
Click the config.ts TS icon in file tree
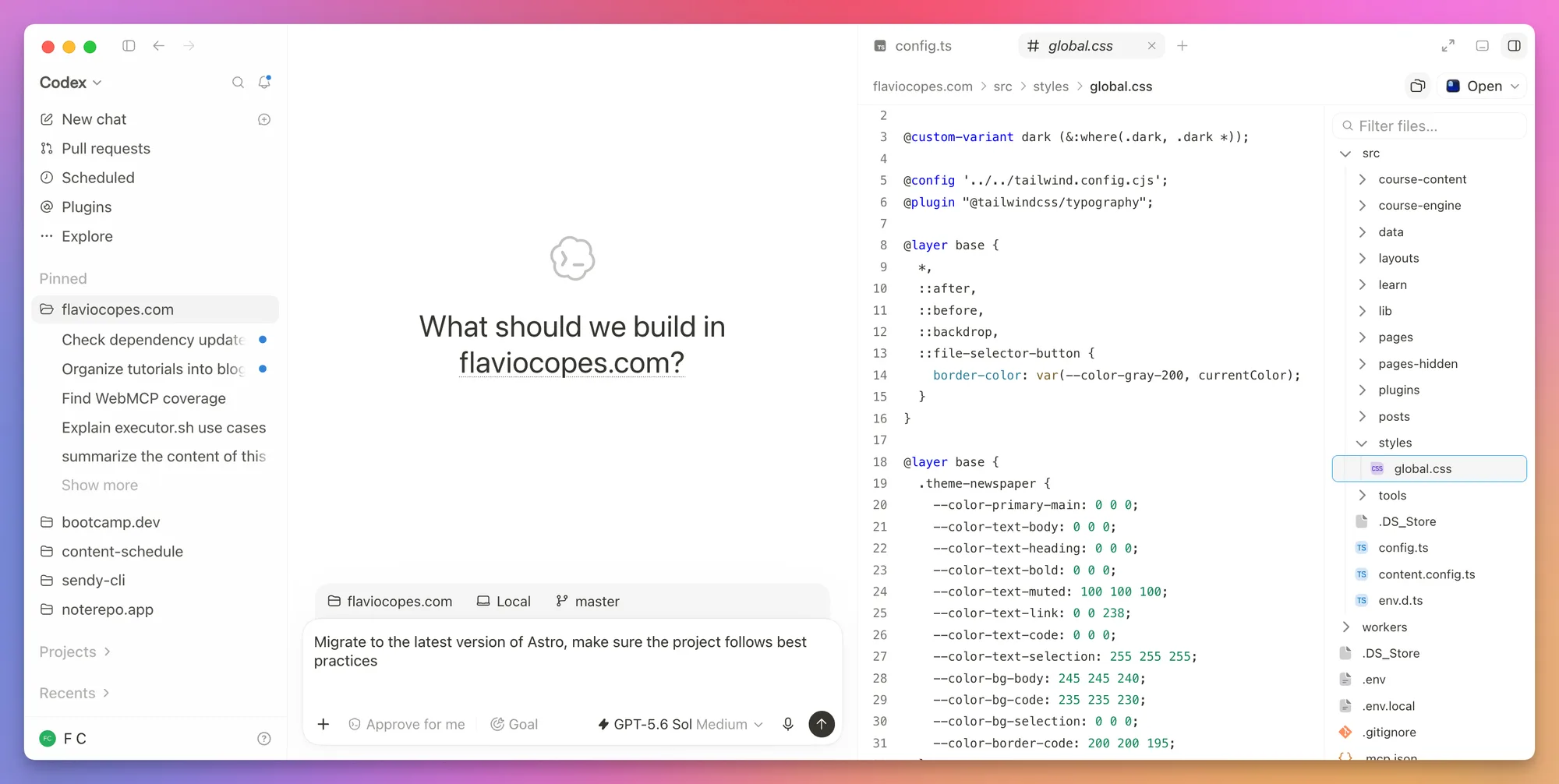point(1362,548)
